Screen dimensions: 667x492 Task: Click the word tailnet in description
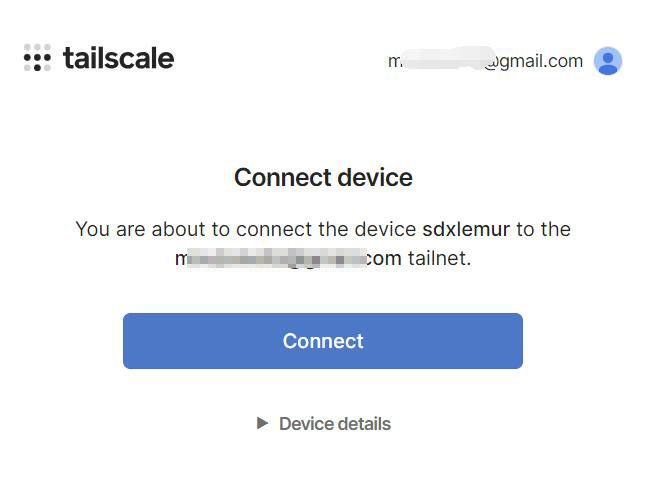pyautogui.click(x=439, y=258)
